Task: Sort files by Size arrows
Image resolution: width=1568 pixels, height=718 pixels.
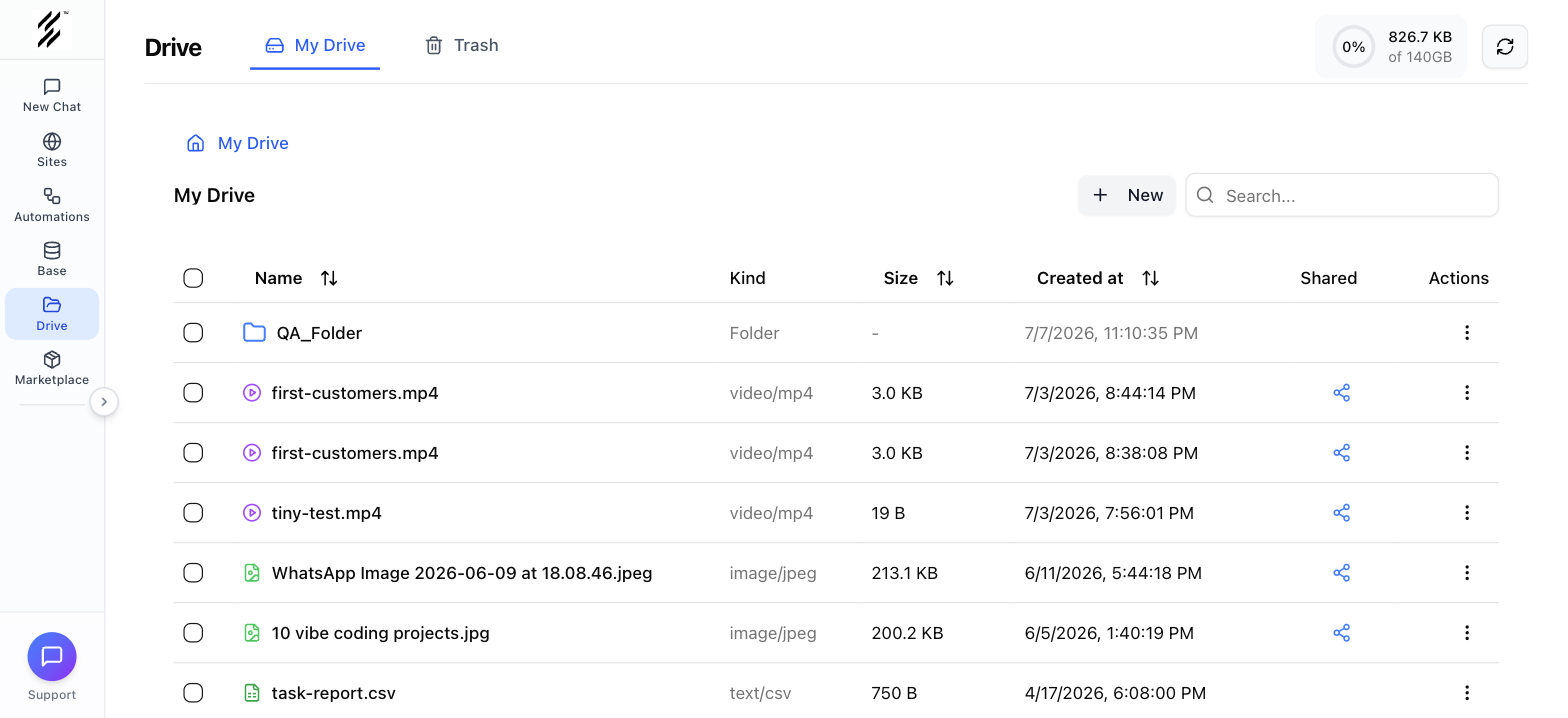Action: [945, 278]
